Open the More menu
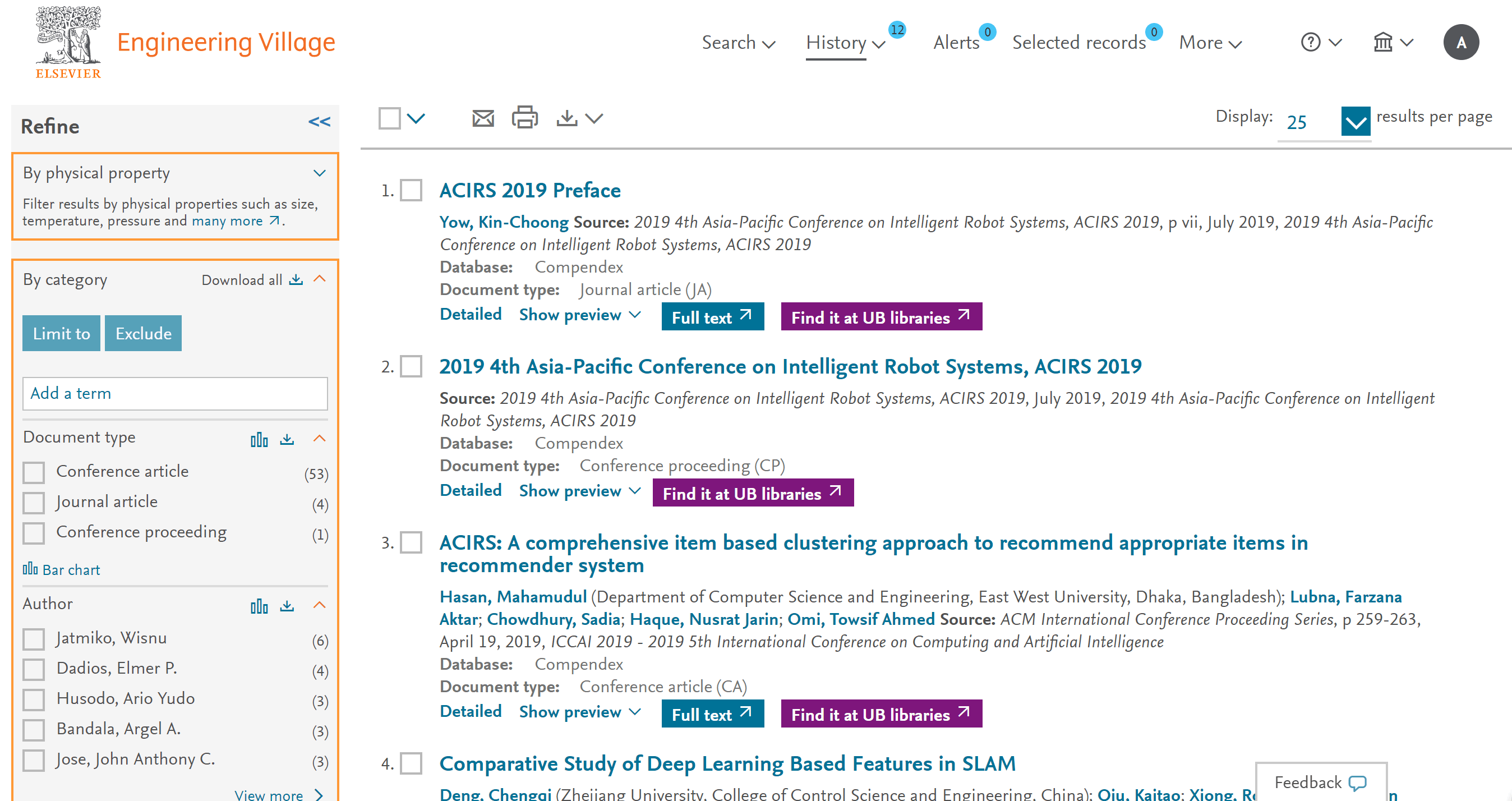The width and height of the screenshot is (1512, 801). (1210, 42)
